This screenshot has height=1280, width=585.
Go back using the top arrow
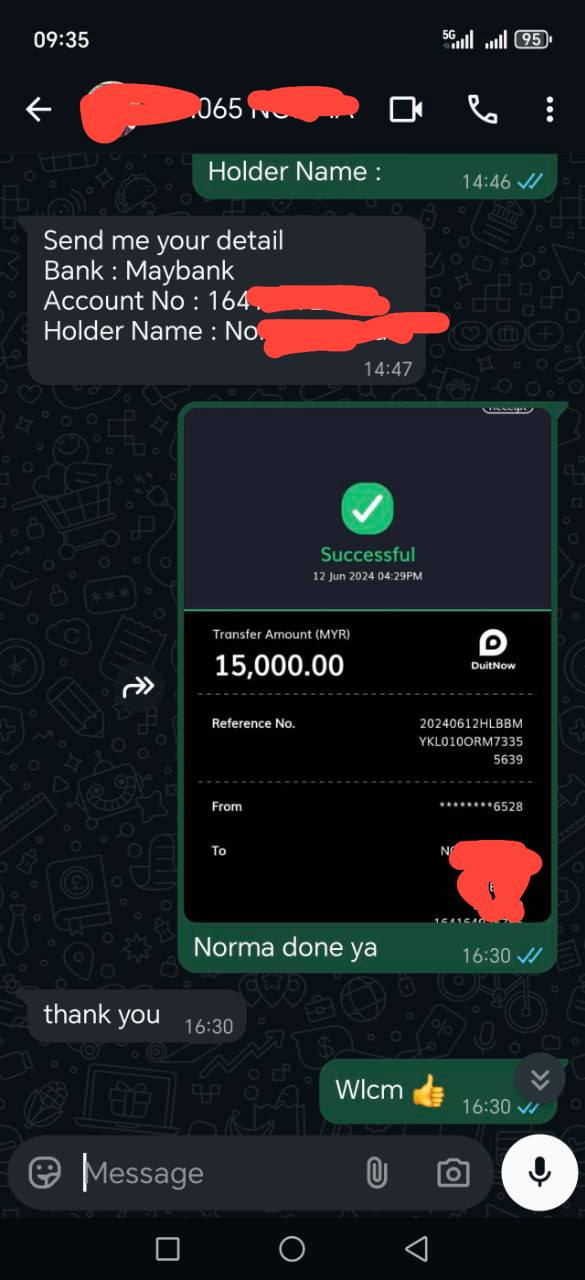(38, 109)
